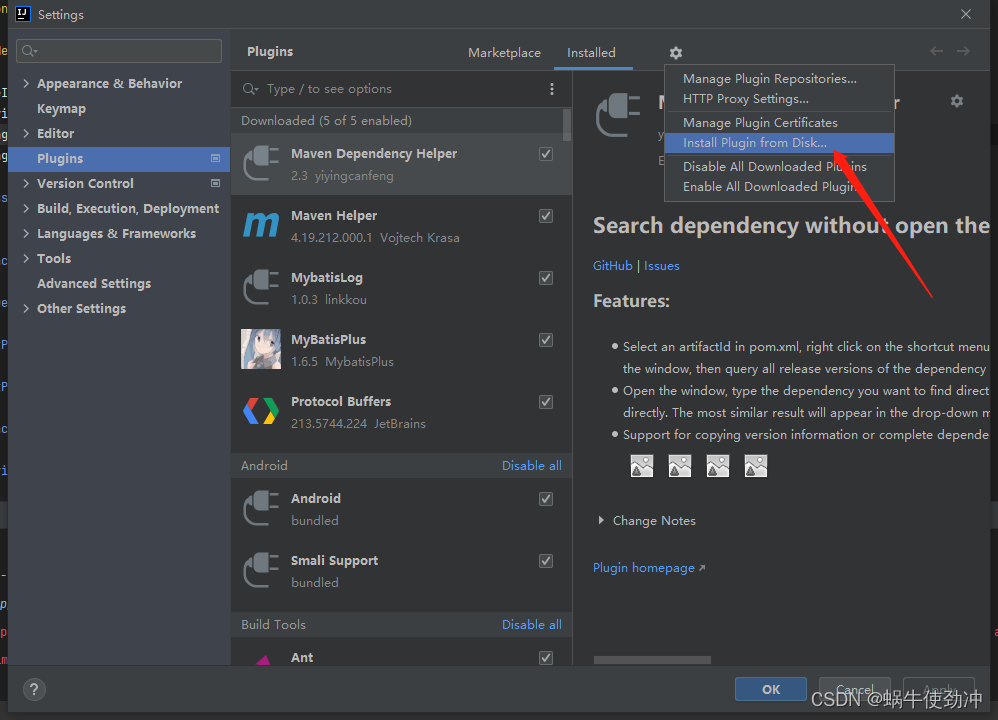Click the MyBatisPlus anime avatar icon
The image size is (998, 720).
click(261, 349)
